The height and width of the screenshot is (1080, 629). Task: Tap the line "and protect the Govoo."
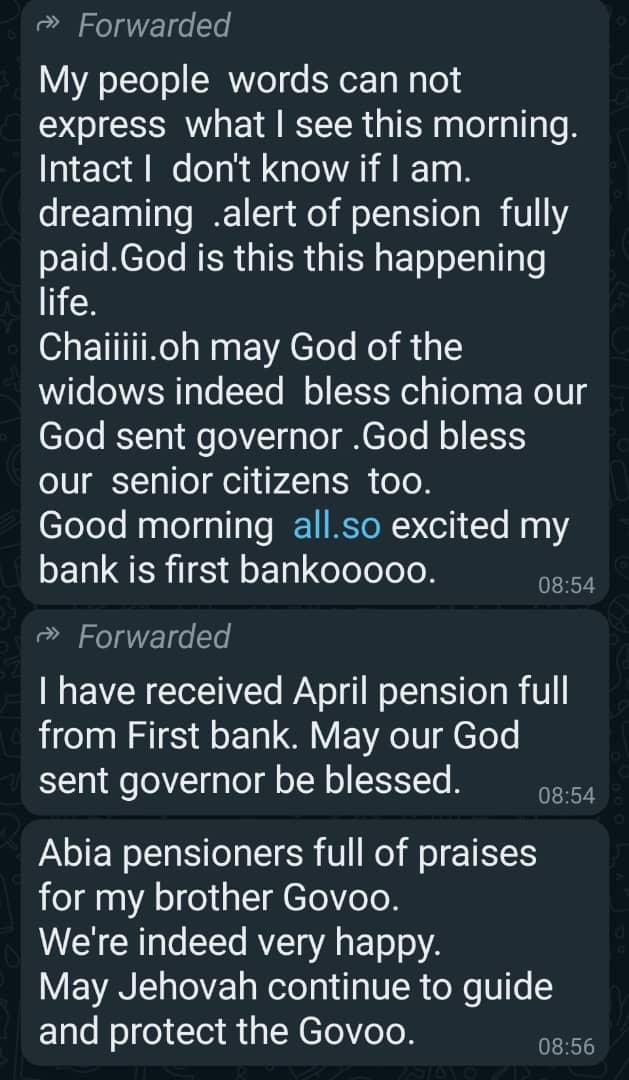click(x=226, y=1031)
